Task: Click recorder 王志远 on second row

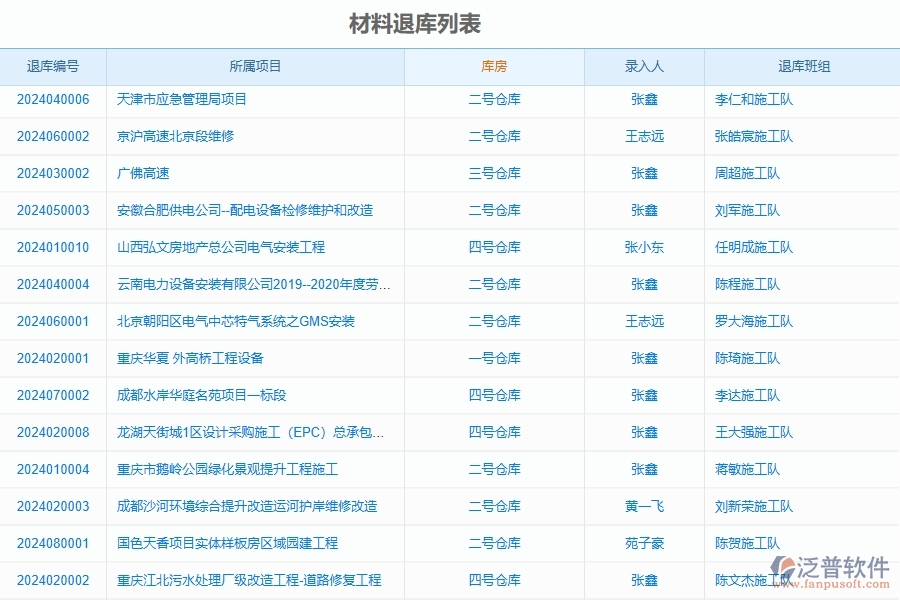Action: 644,136
